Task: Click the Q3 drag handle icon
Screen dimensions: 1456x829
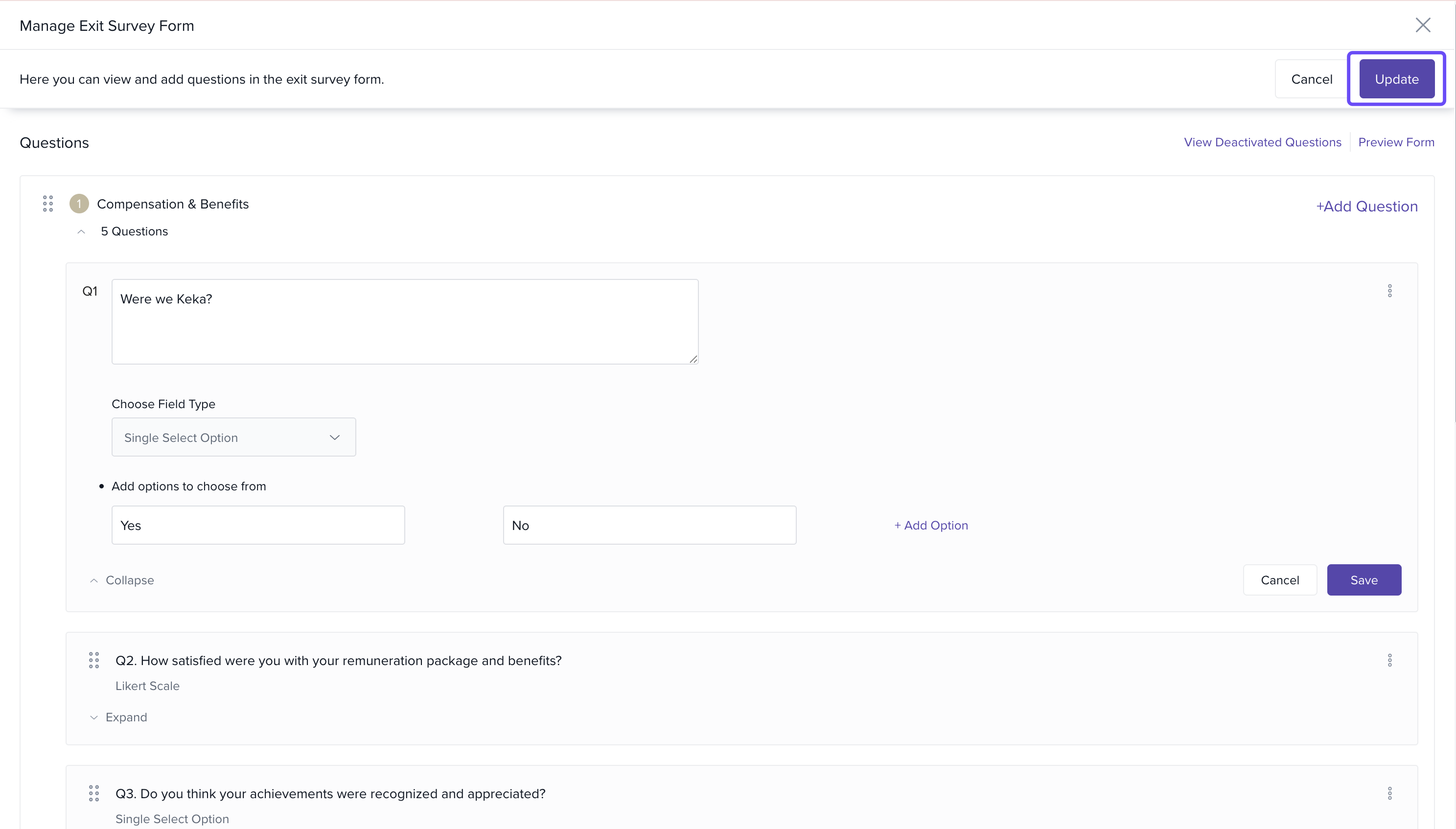Action: [x=94, y=793]
